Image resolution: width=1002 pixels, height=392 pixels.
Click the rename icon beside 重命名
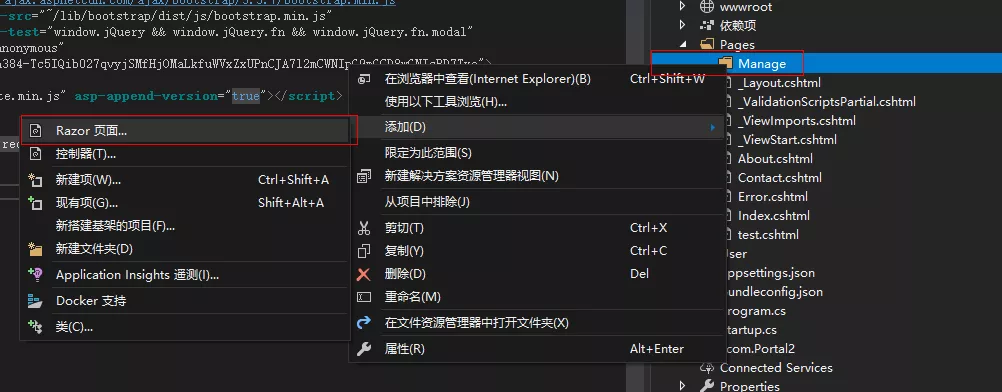pyautogui.click(x=364, y=297)
